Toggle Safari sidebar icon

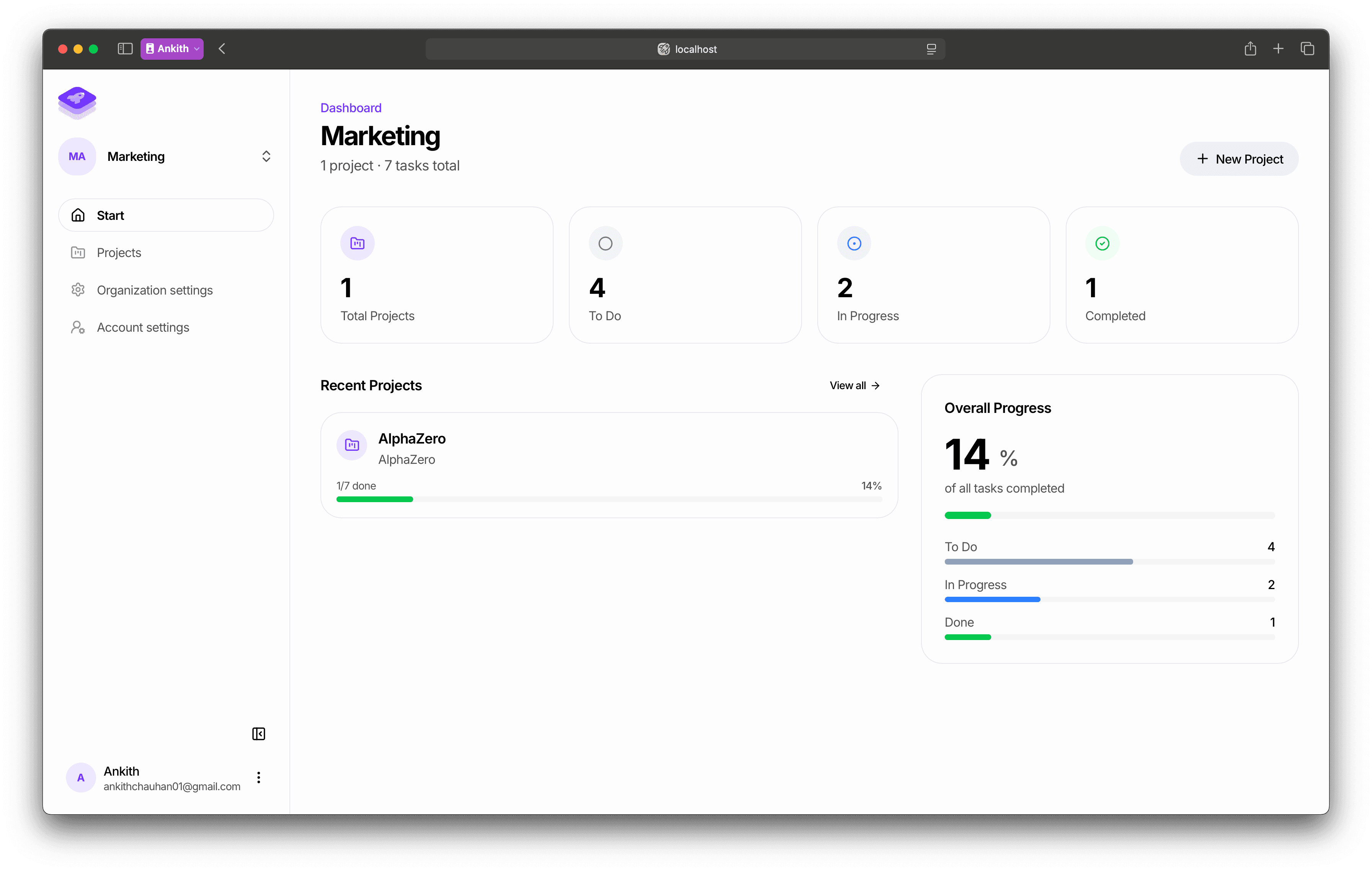(125, 49)
